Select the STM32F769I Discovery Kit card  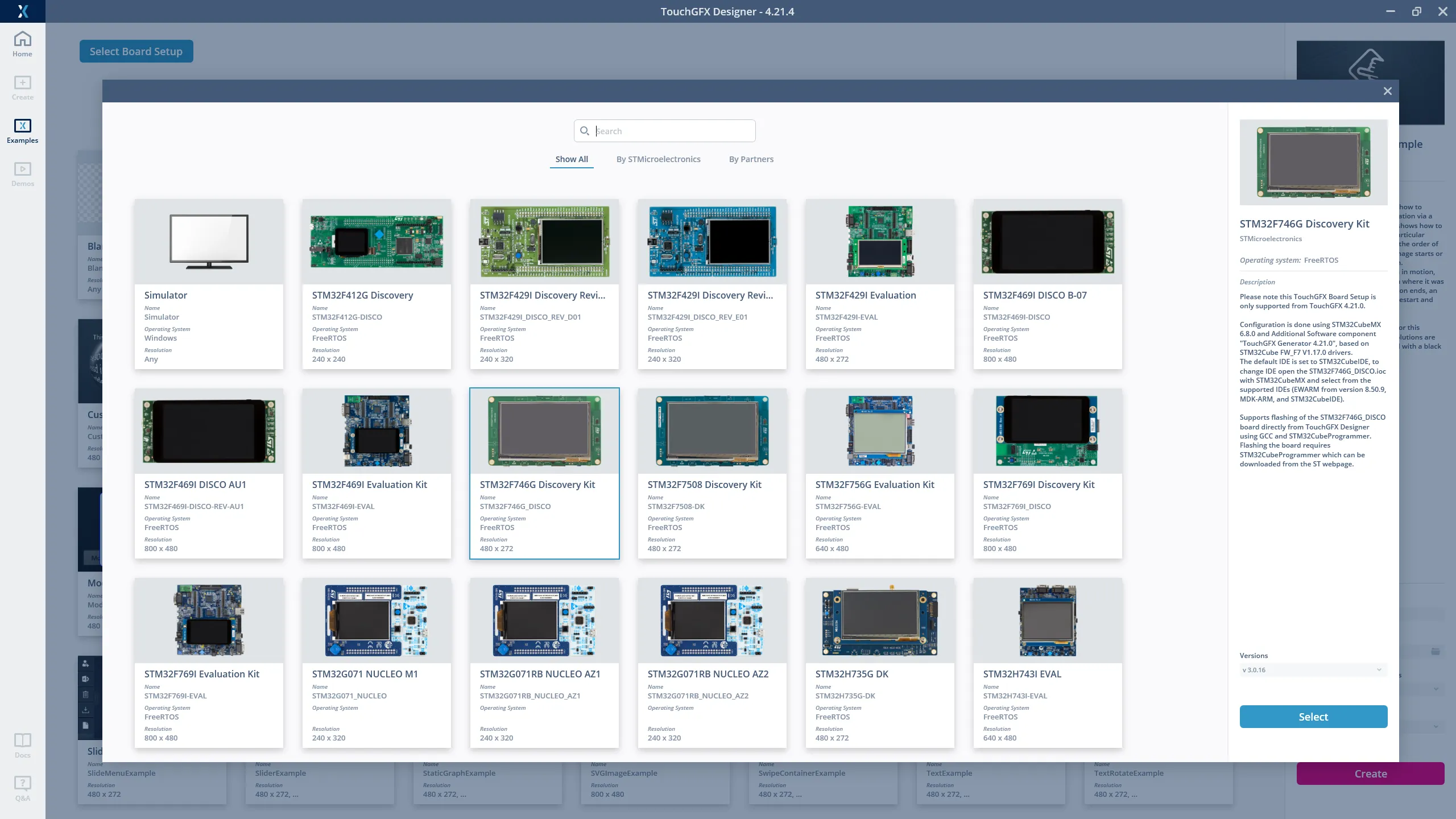click(x=1048, y=473)
